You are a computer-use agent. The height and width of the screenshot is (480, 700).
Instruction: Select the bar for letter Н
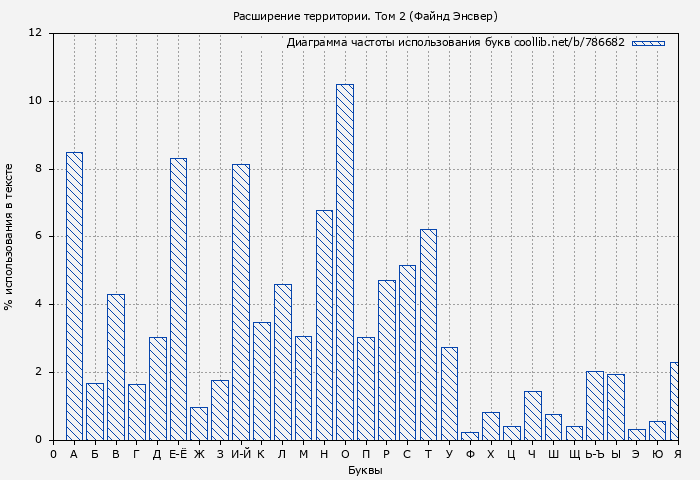(x=324, y=325)
